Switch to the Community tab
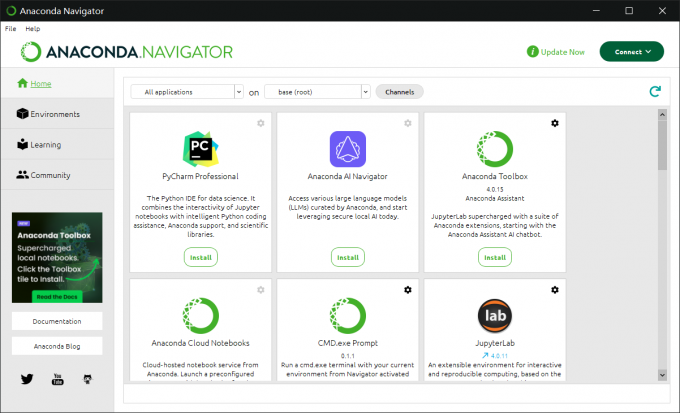 [57, 175]
